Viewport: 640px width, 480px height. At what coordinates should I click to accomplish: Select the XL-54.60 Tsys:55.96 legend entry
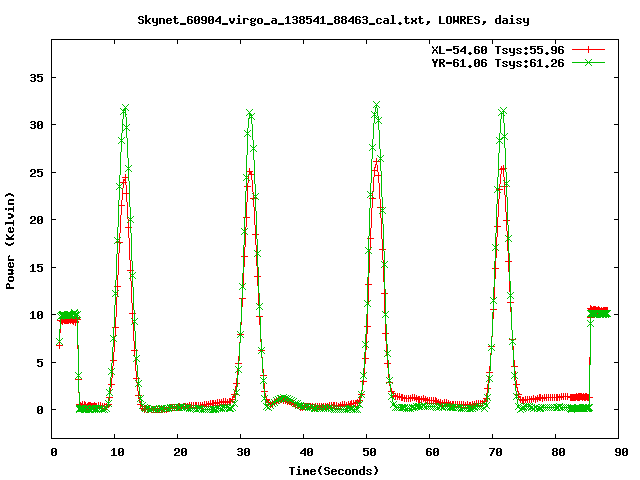tap(498, 50)
